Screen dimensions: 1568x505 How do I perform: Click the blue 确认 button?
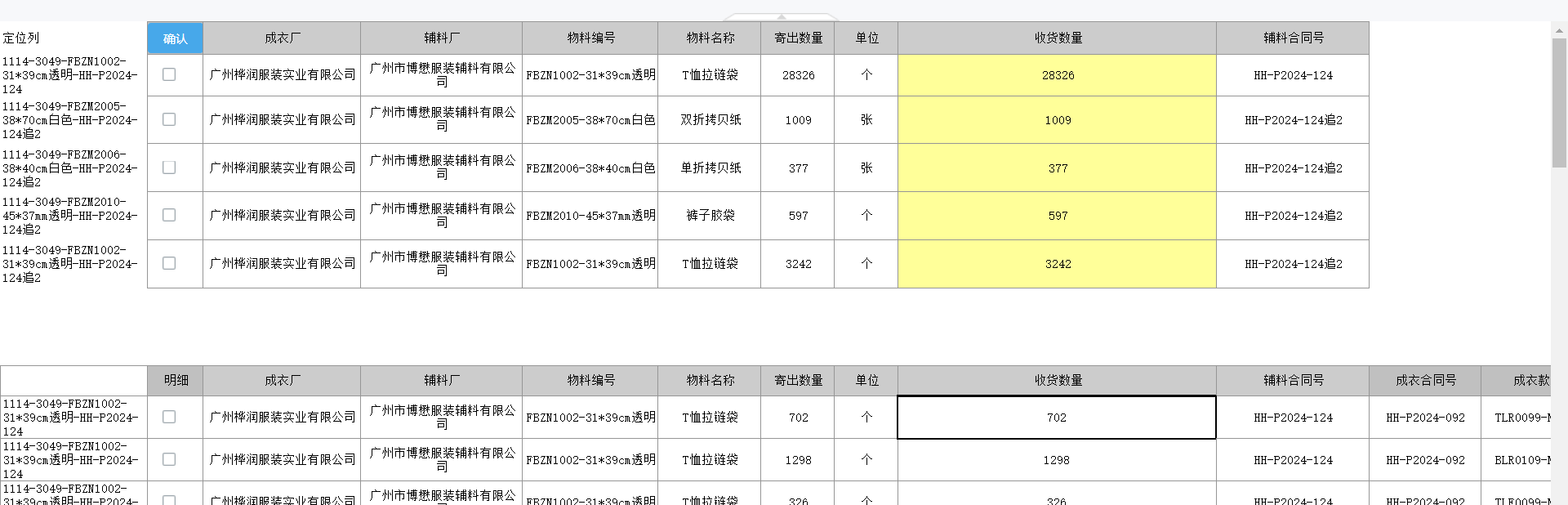click(175, 38)
